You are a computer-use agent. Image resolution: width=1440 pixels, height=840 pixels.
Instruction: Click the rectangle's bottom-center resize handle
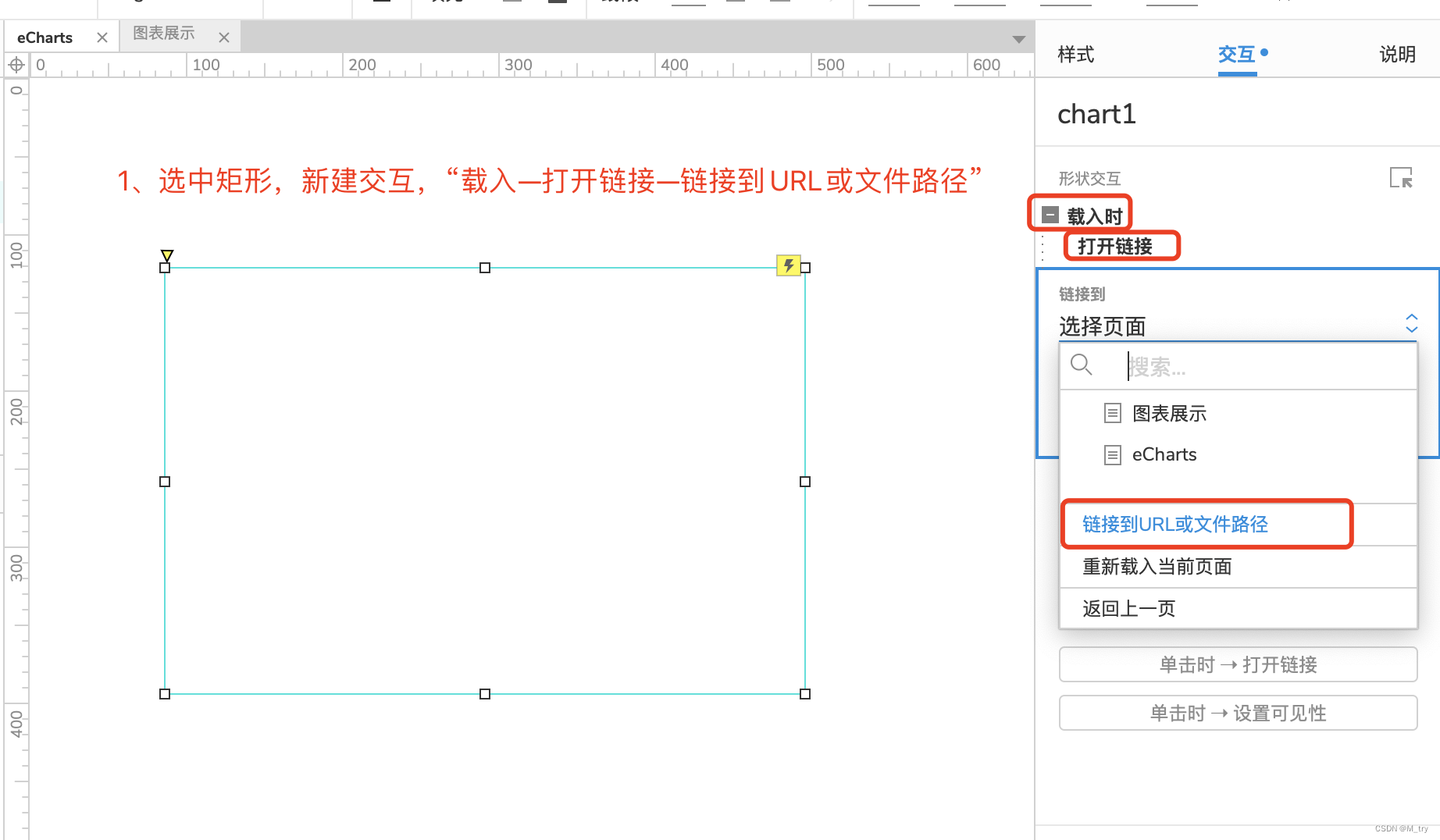pyautogui.click(x=485, y=694)
